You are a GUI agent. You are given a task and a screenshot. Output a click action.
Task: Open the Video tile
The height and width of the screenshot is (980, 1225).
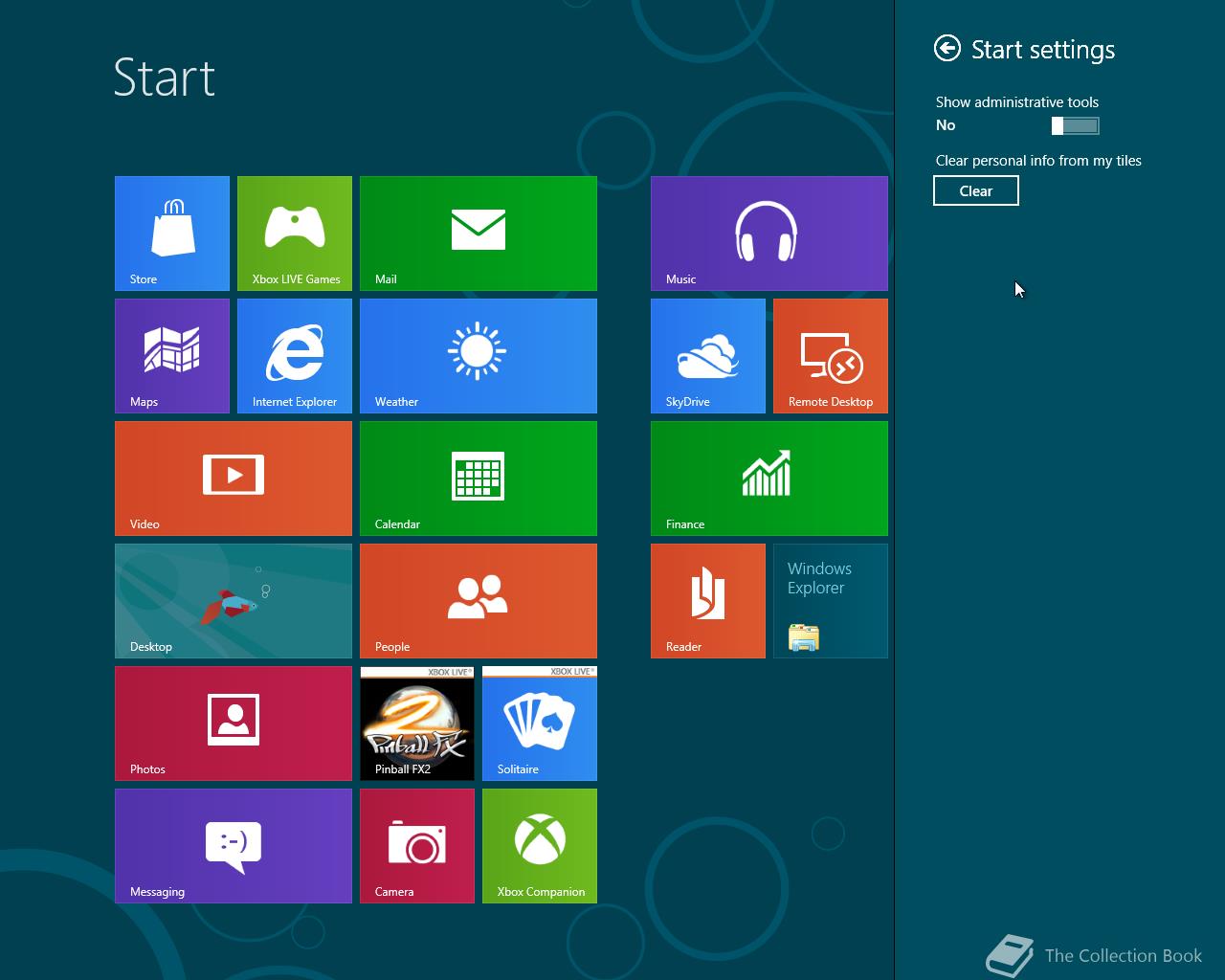(234, 479)
